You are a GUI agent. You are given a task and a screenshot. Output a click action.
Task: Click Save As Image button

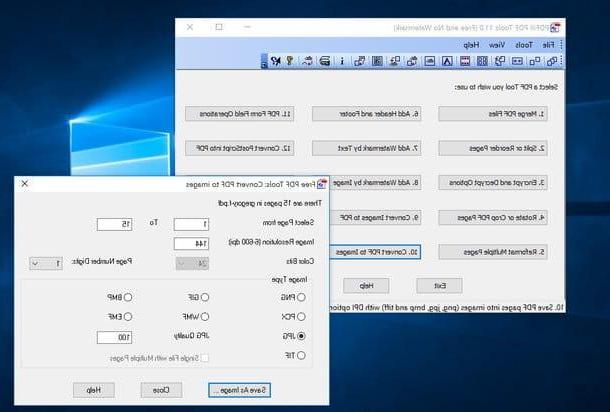tap(239, 390)
